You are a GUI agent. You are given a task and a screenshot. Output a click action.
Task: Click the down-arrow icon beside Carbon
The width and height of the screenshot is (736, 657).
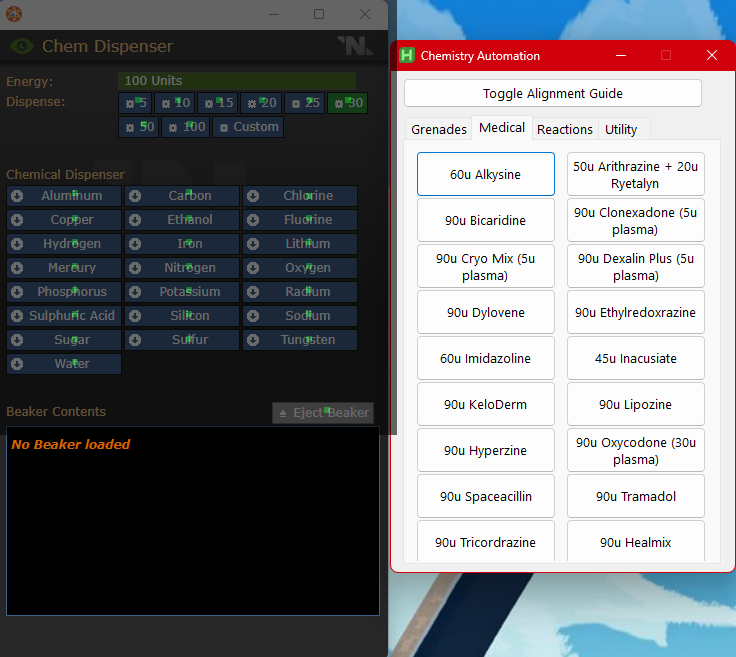[x=135, y=196]
